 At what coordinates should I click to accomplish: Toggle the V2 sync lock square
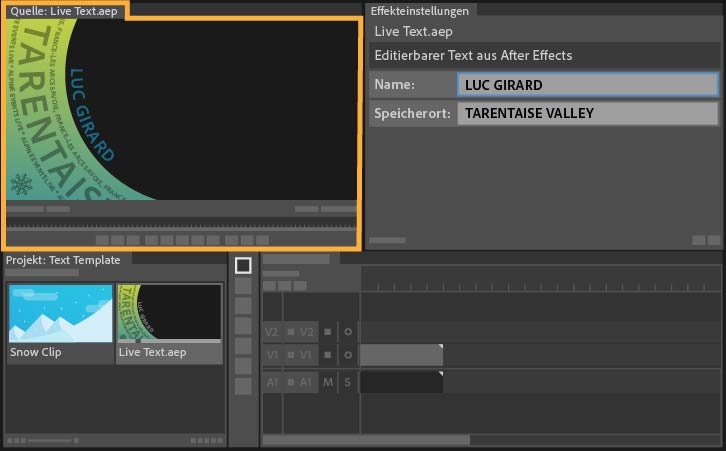click(x=327, y=332)
